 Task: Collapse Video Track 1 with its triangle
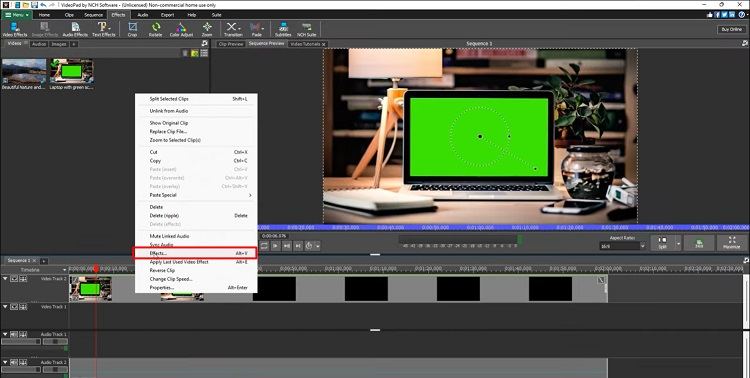(6, 307)
